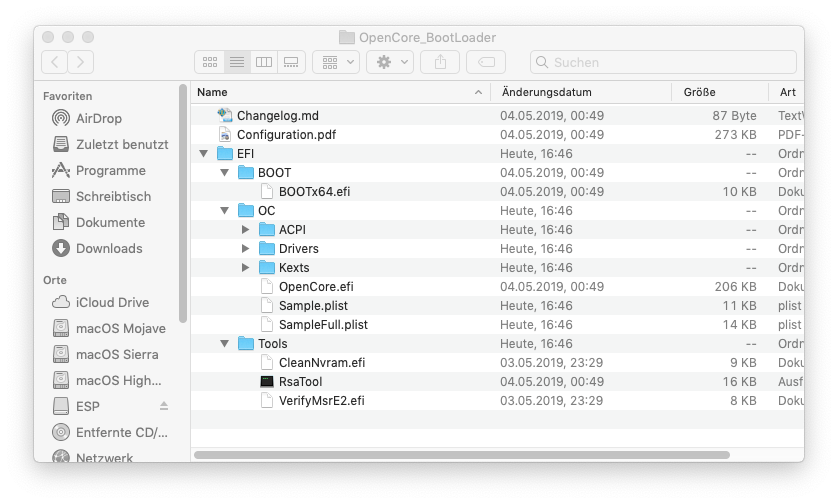The width and height of the screenshot is (838, 504).
Task: Open Downloads in the sidebar
Action: click(97, 249)
